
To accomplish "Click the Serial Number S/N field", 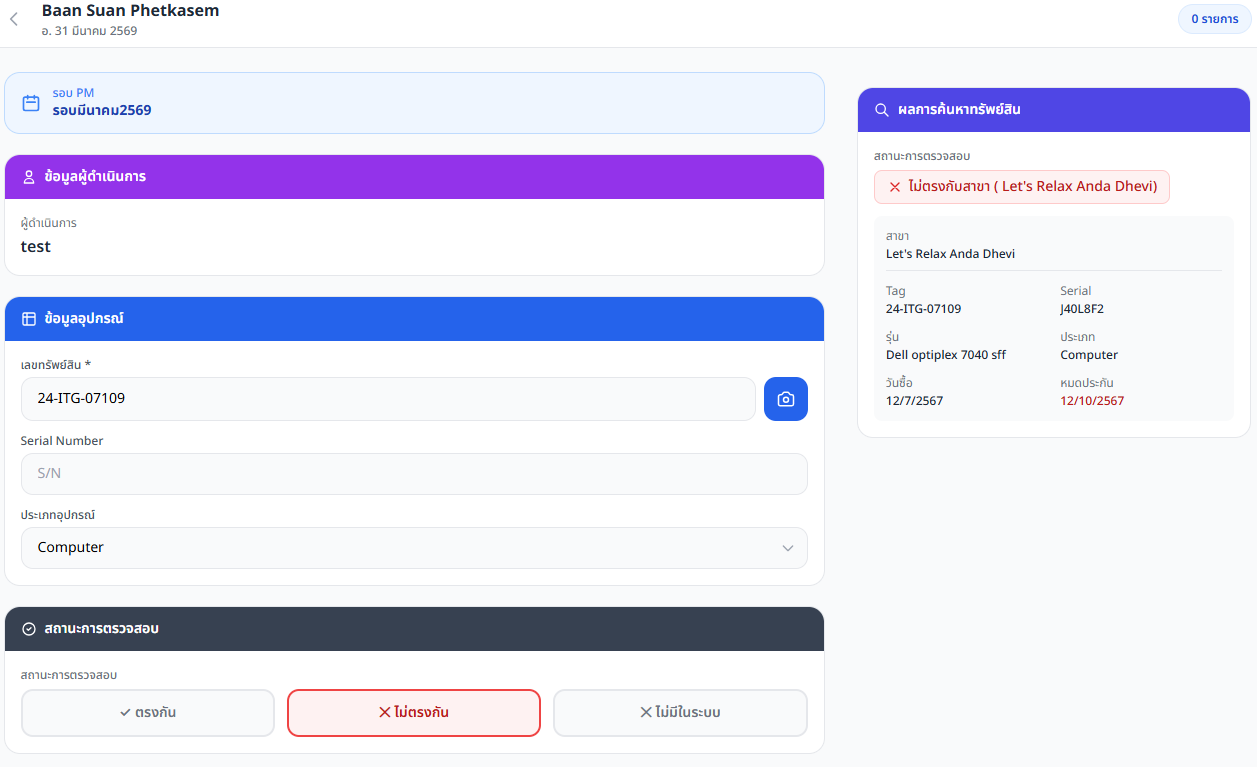I will pyautogui.click(x=414, y=474).
